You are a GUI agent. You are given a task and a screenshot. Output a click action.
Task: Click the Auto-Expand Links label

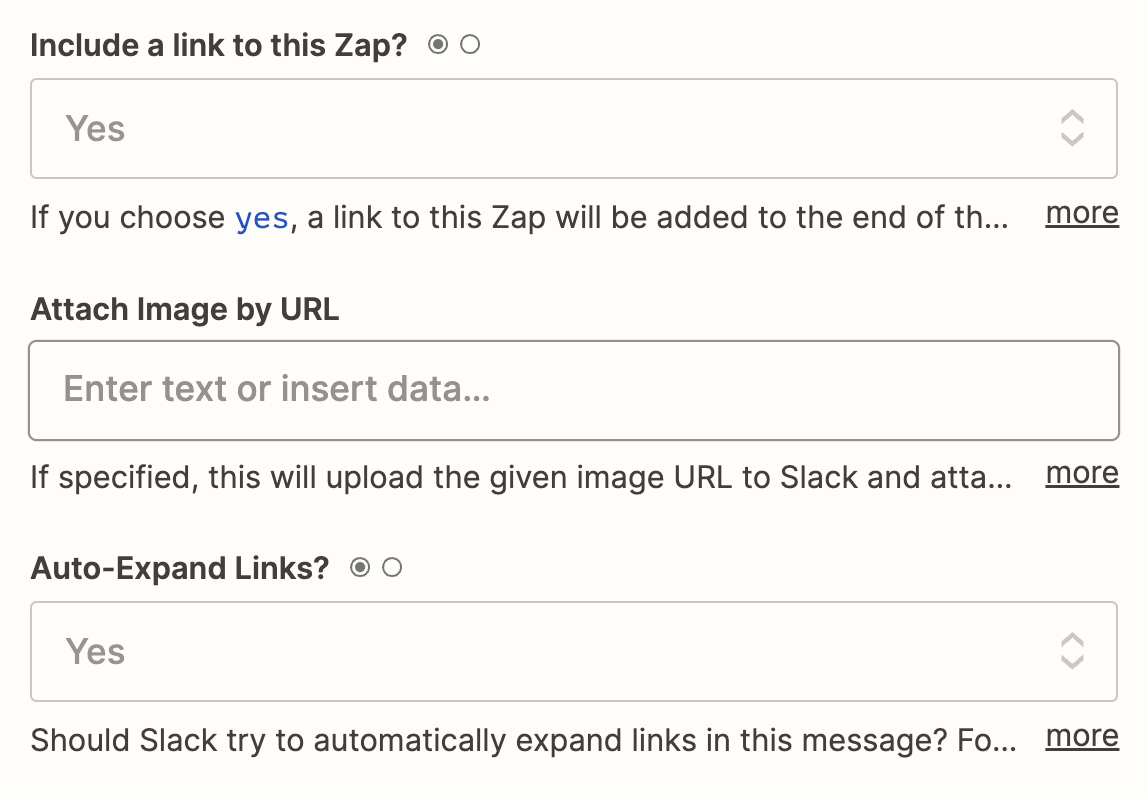[x=180, y=568]
